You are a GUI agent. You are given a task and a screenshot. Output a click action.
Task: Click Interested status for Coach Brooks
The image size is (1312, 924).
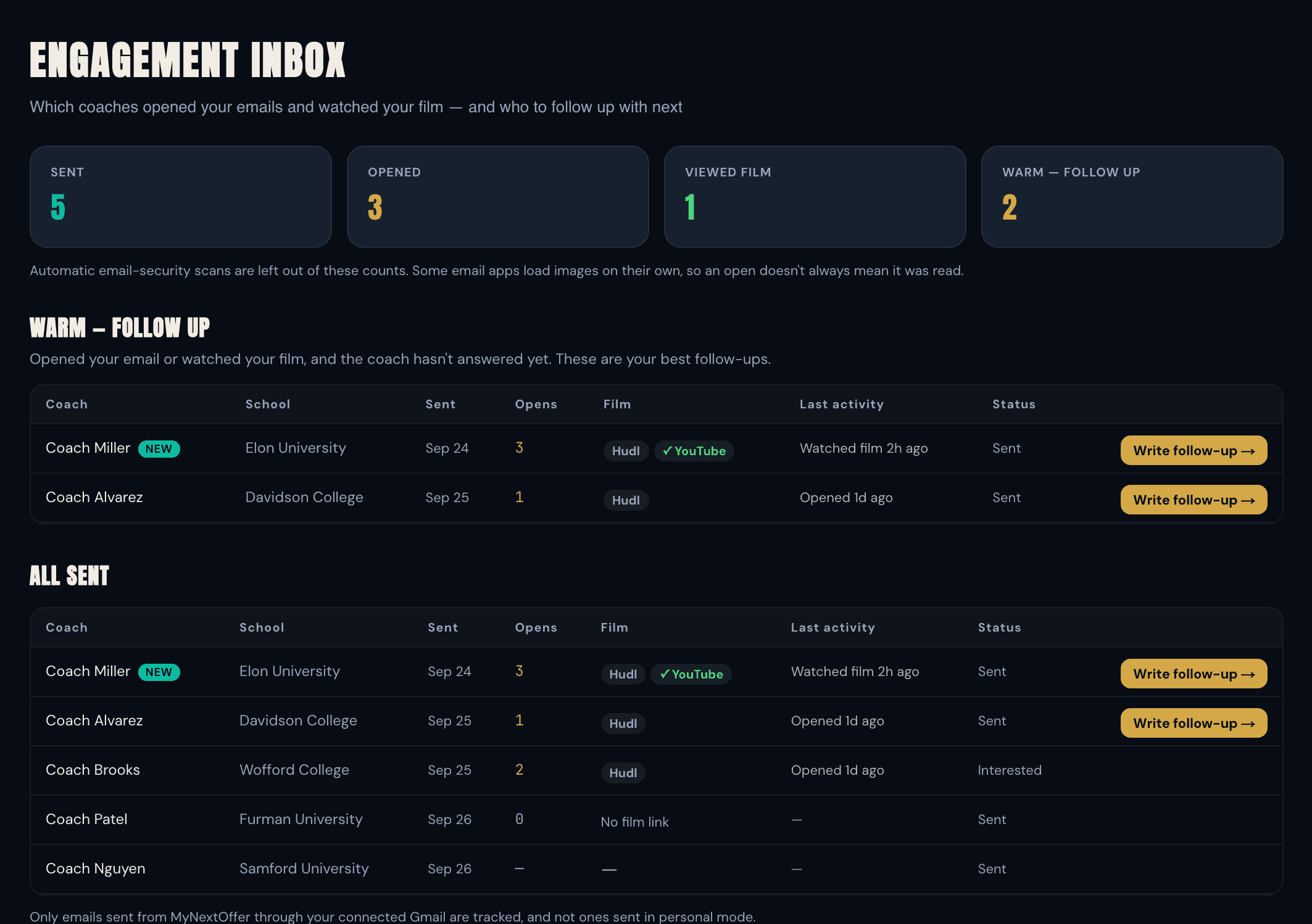pyautogui.click(x=1010, y=770)
